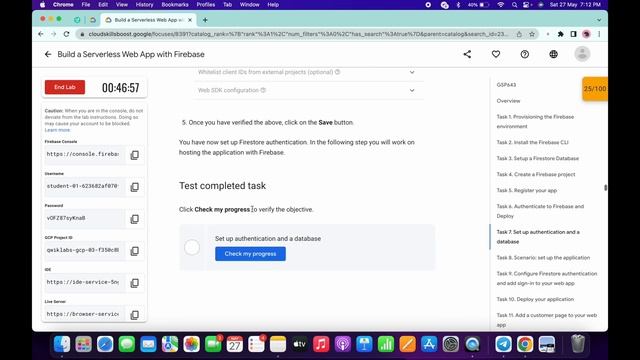Open the Chrome tab list chevron
Image resolution: width=640 pixels, height=360 pixels.
click(599, 20)
